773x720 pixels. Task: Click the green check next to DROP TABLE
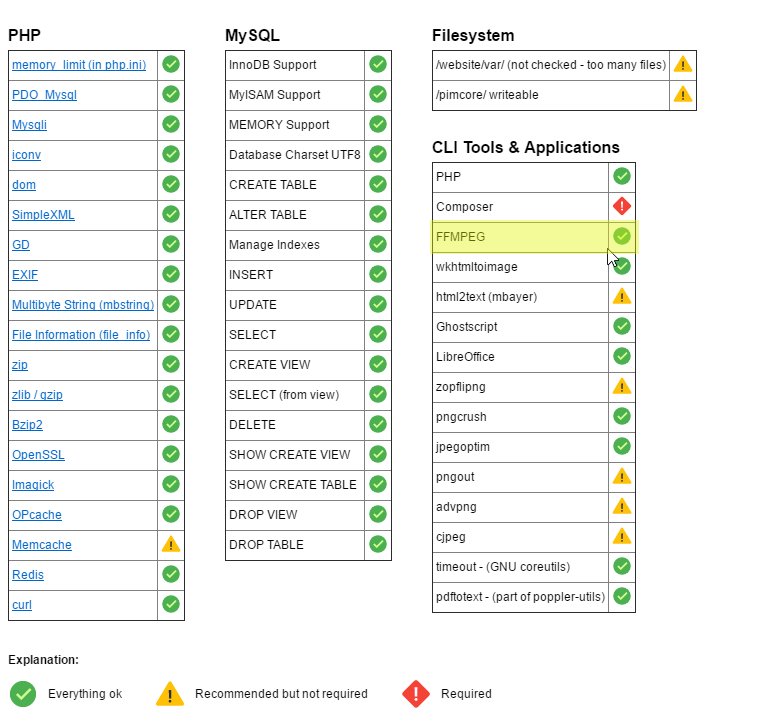coord(378,544)
